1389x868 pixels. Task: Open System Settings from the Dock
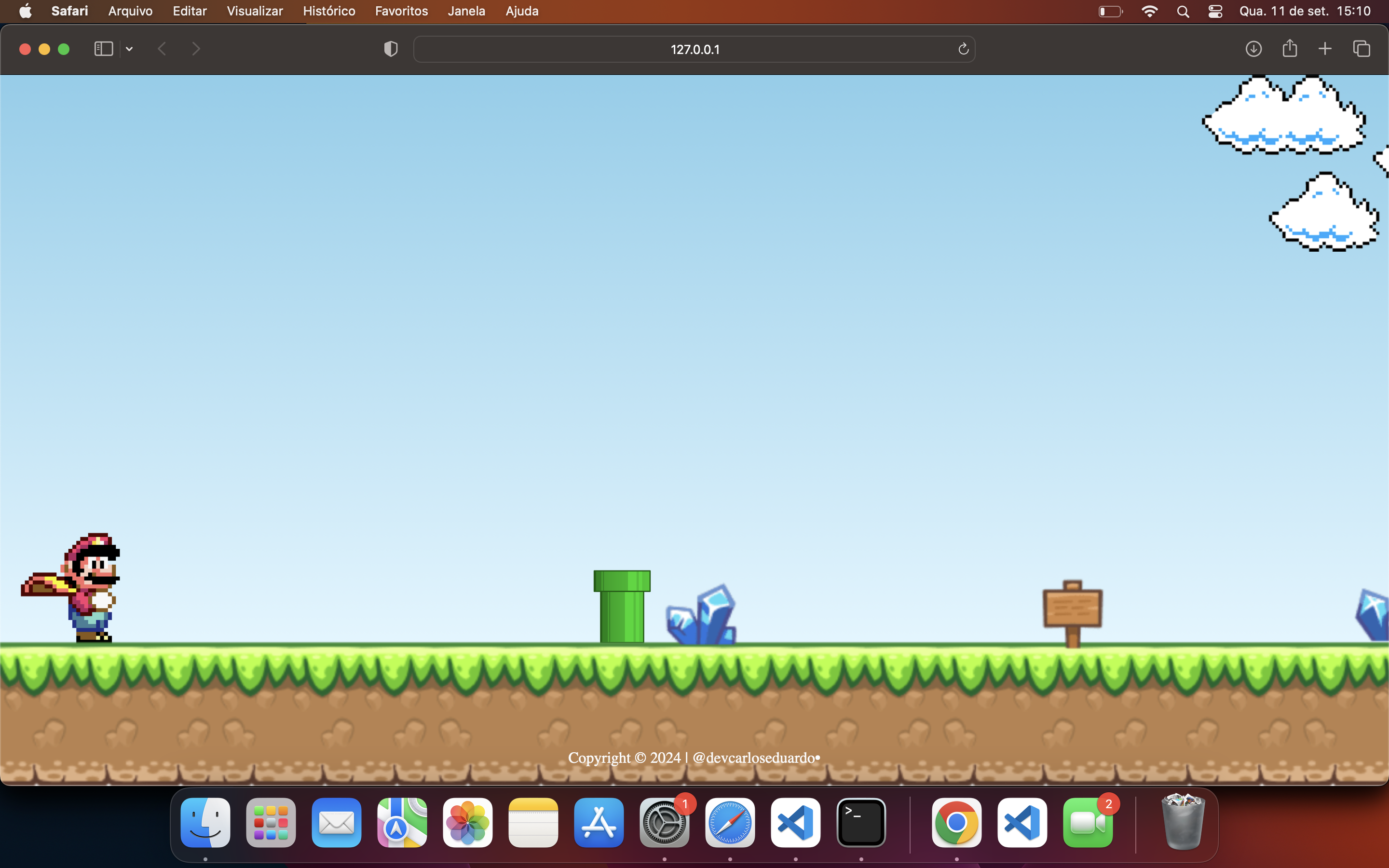click(665, 823)
